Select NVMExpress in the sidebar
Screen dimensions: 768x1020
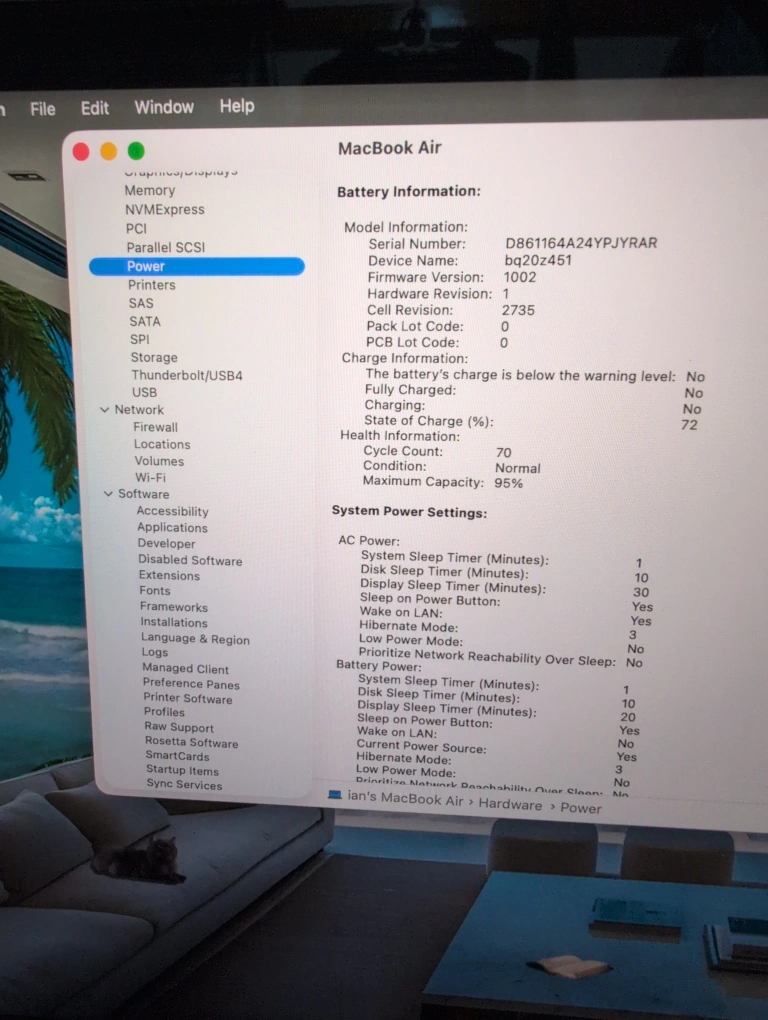165,209
